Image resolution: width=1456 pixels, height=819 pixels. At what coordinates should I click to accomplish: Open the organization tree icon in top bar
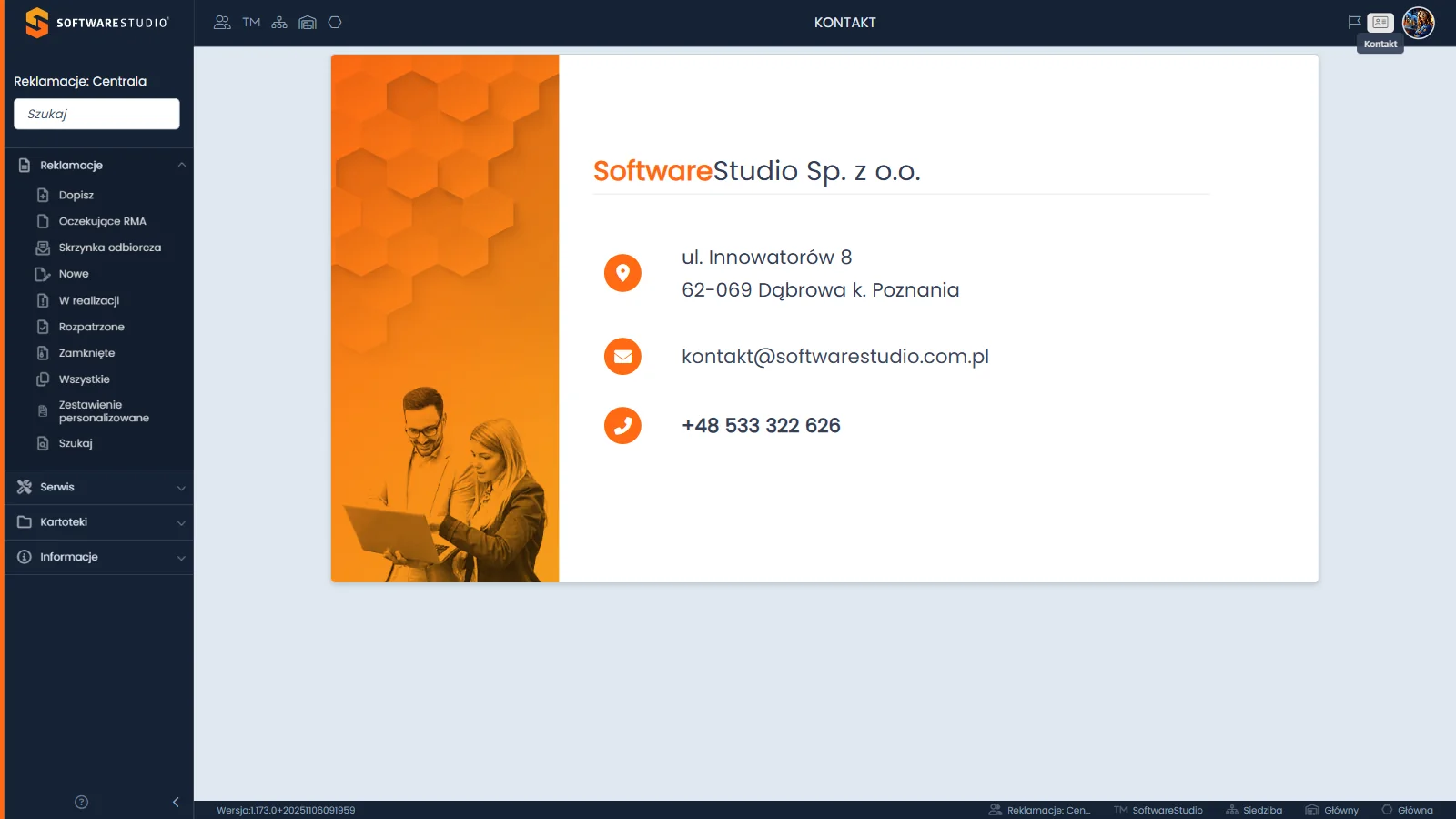[279, 23]
